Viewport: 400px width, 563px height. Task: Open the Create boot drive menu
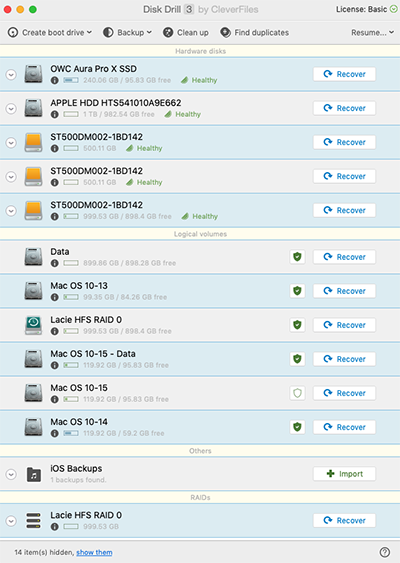tap(50, 32)
